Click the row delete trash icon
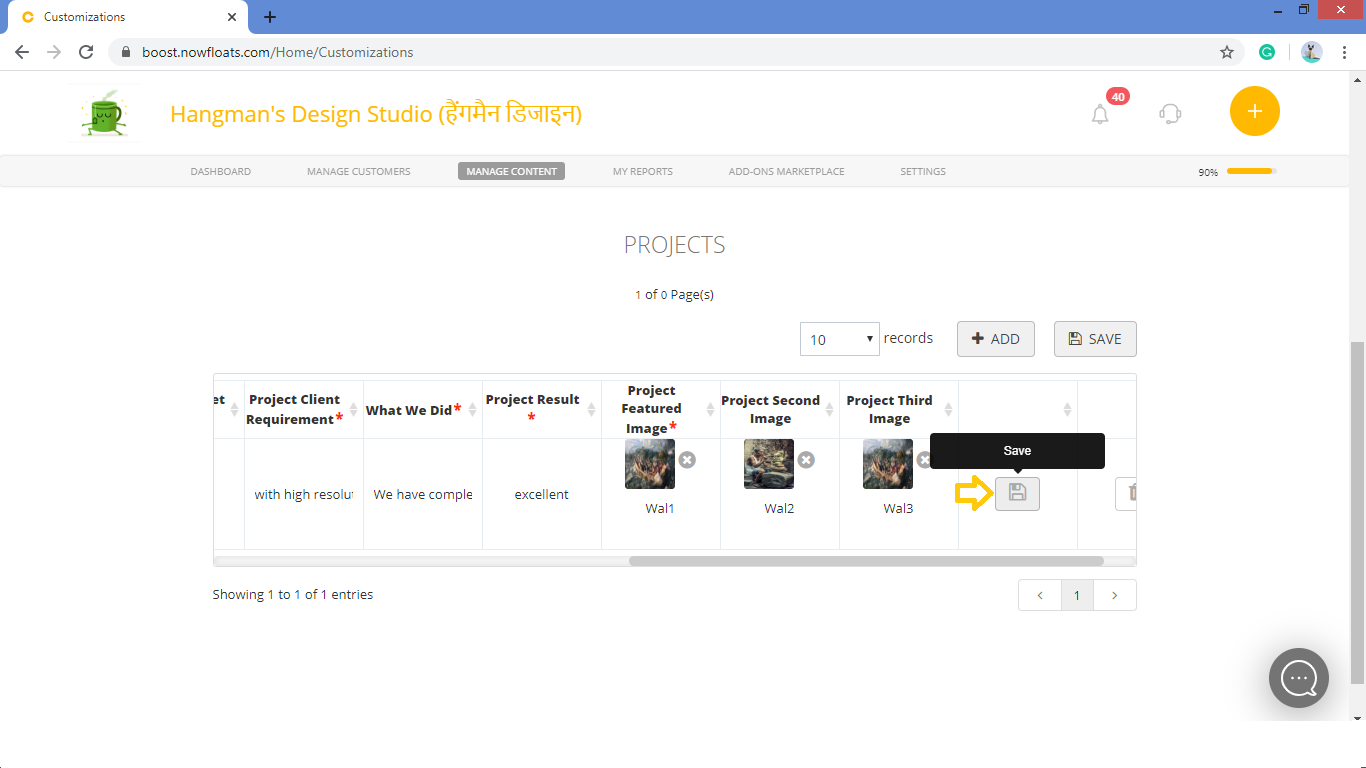The image size is (1366, 768). tap(1129, 493)
